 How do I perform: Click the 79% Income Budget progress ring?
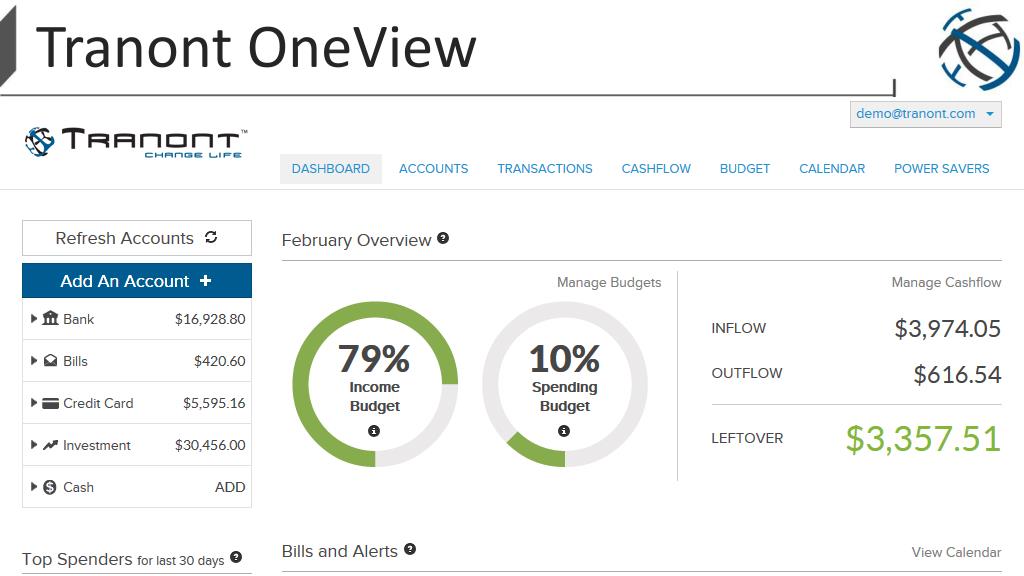(375, 384)
